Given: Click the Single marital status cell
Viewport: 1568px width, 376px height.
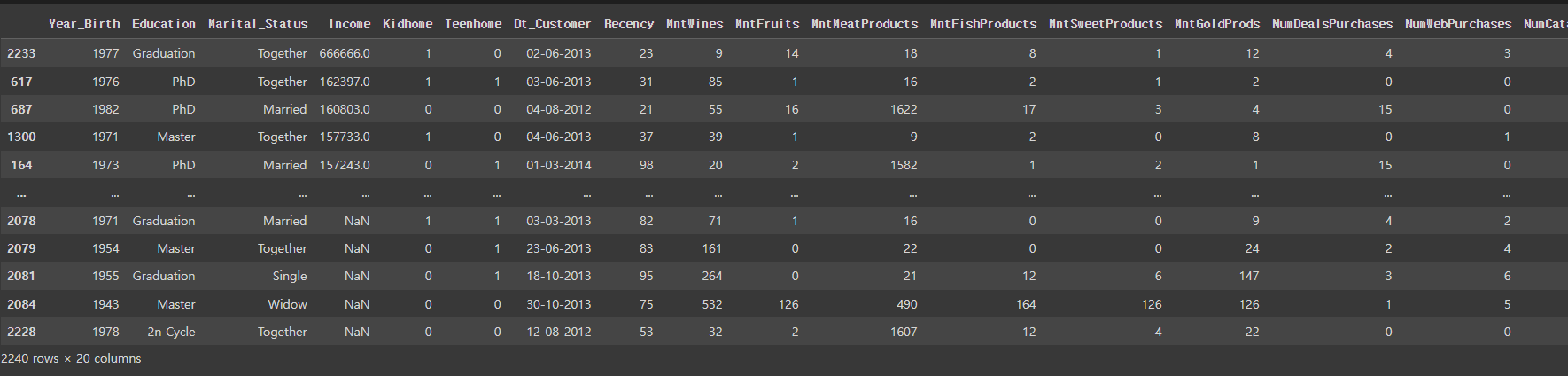Looking at the screenshot, I should pos(290,276).
